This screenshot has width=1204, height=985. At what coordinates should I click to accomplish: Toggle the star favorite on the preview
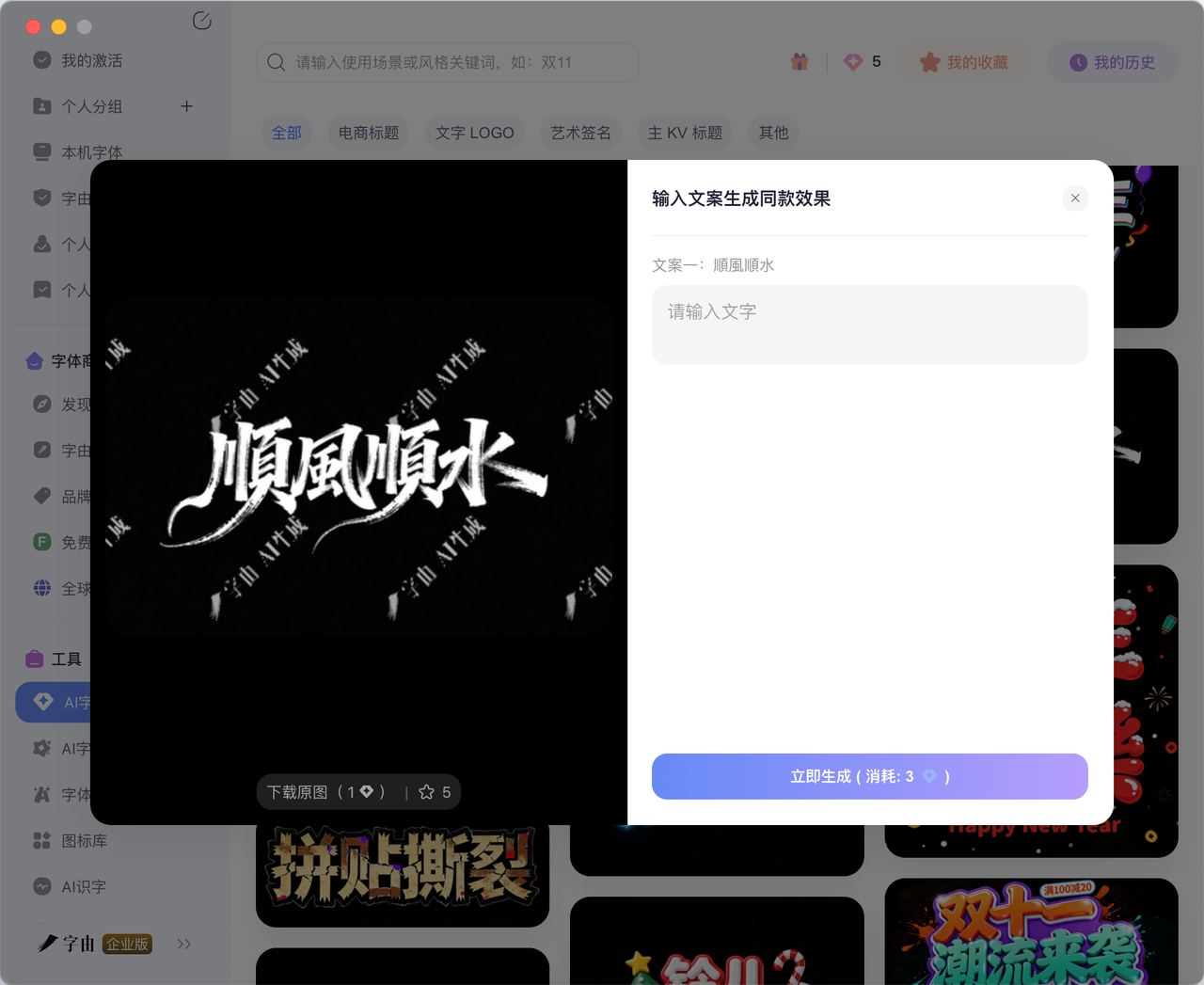pyautogui.click(x=426, y=791)
